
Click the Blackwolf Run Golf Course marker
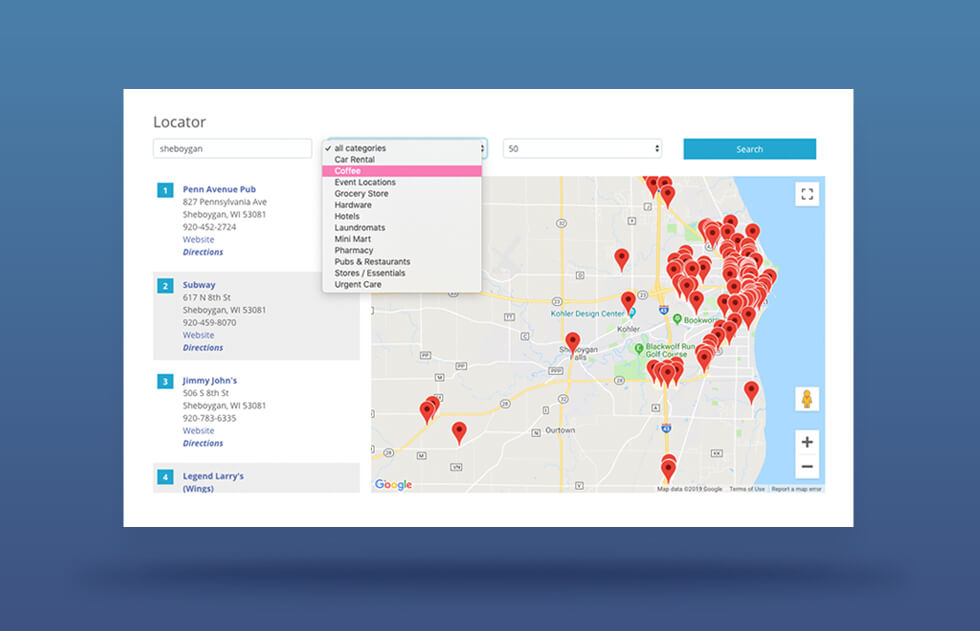(639, 349)
